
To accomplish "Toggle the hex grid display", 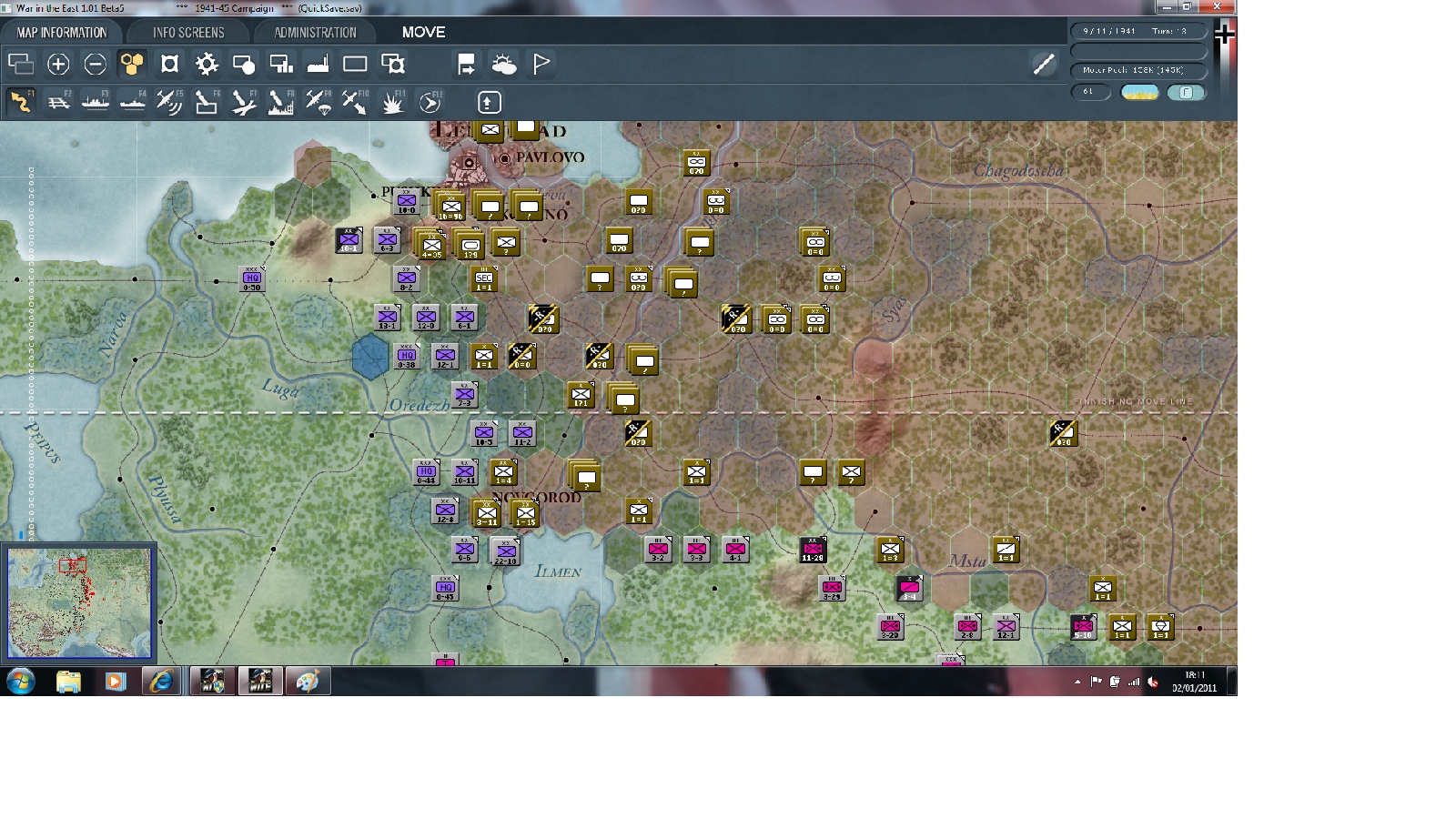I will click(132, 64).
